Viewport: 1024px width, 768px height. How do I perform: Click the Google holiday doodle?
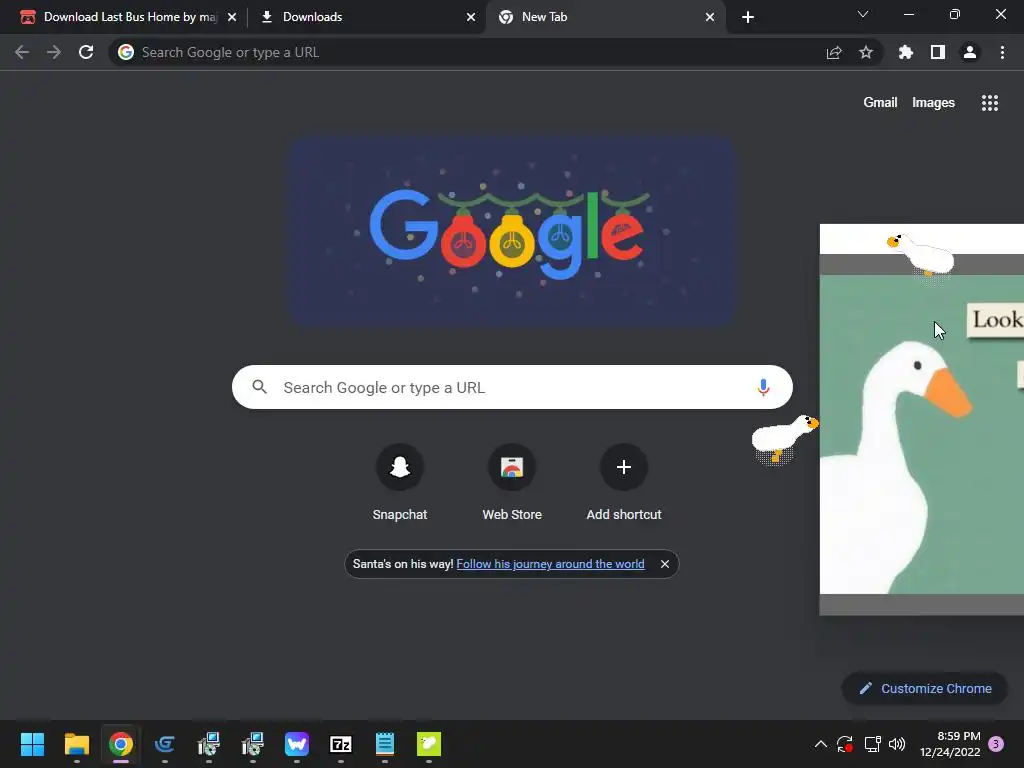512,232
